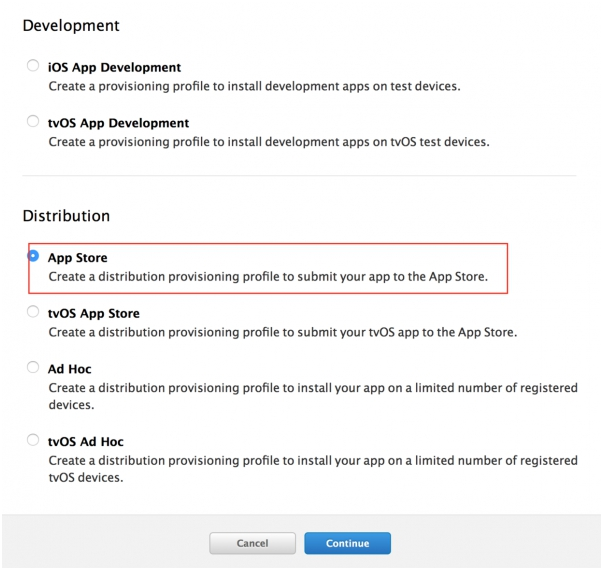603x570 pixels.
Task: Click the tvOS test devices description text
Action: tap(268, 142)
